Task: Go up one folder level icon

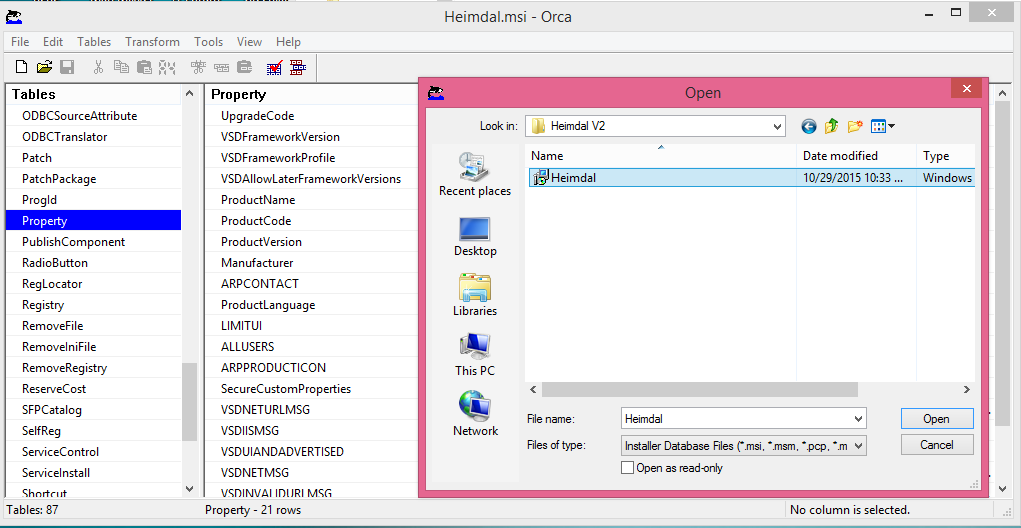Action: (832, 126)
